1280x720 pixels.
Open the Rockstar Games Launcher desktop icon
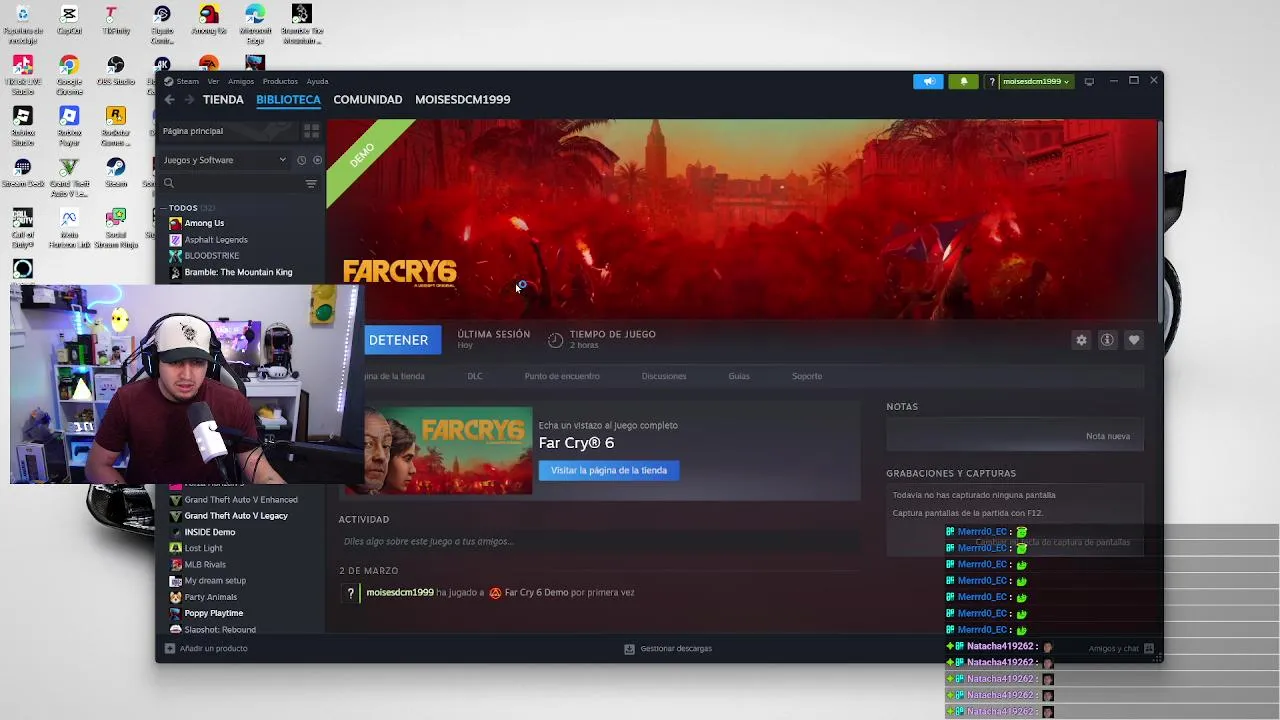pyautogui.click(x=116, y=125)
